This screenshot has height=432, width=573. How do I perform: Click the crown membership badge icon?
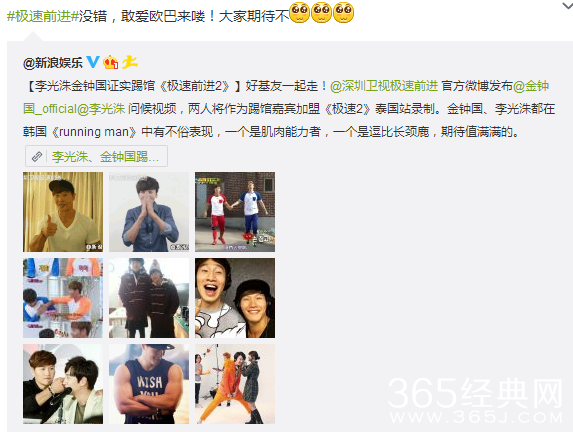pos(111,62)
